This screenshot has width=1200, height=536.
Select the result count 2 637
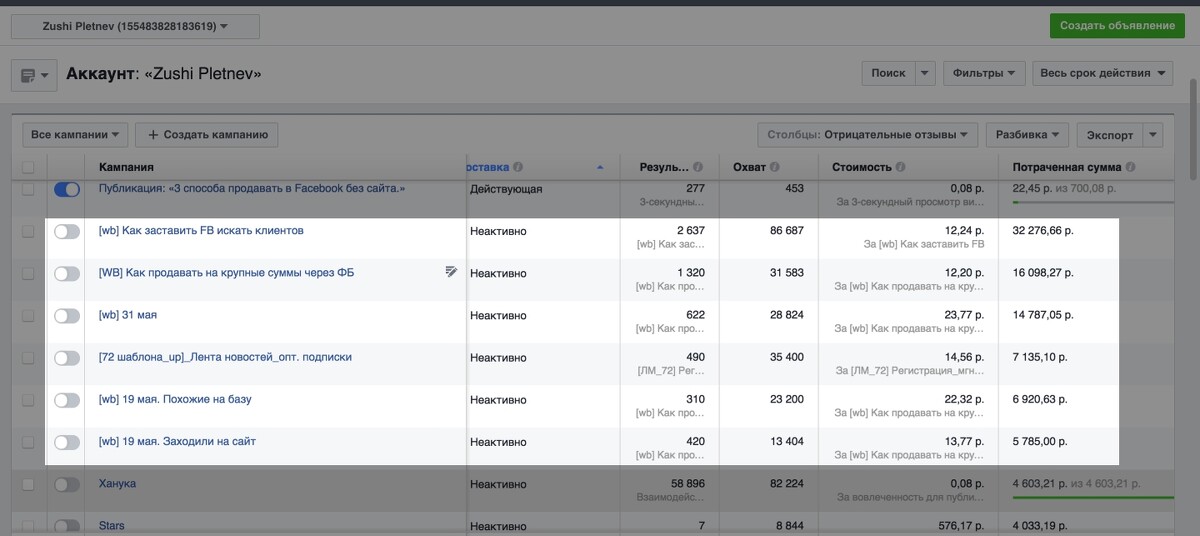689,230
